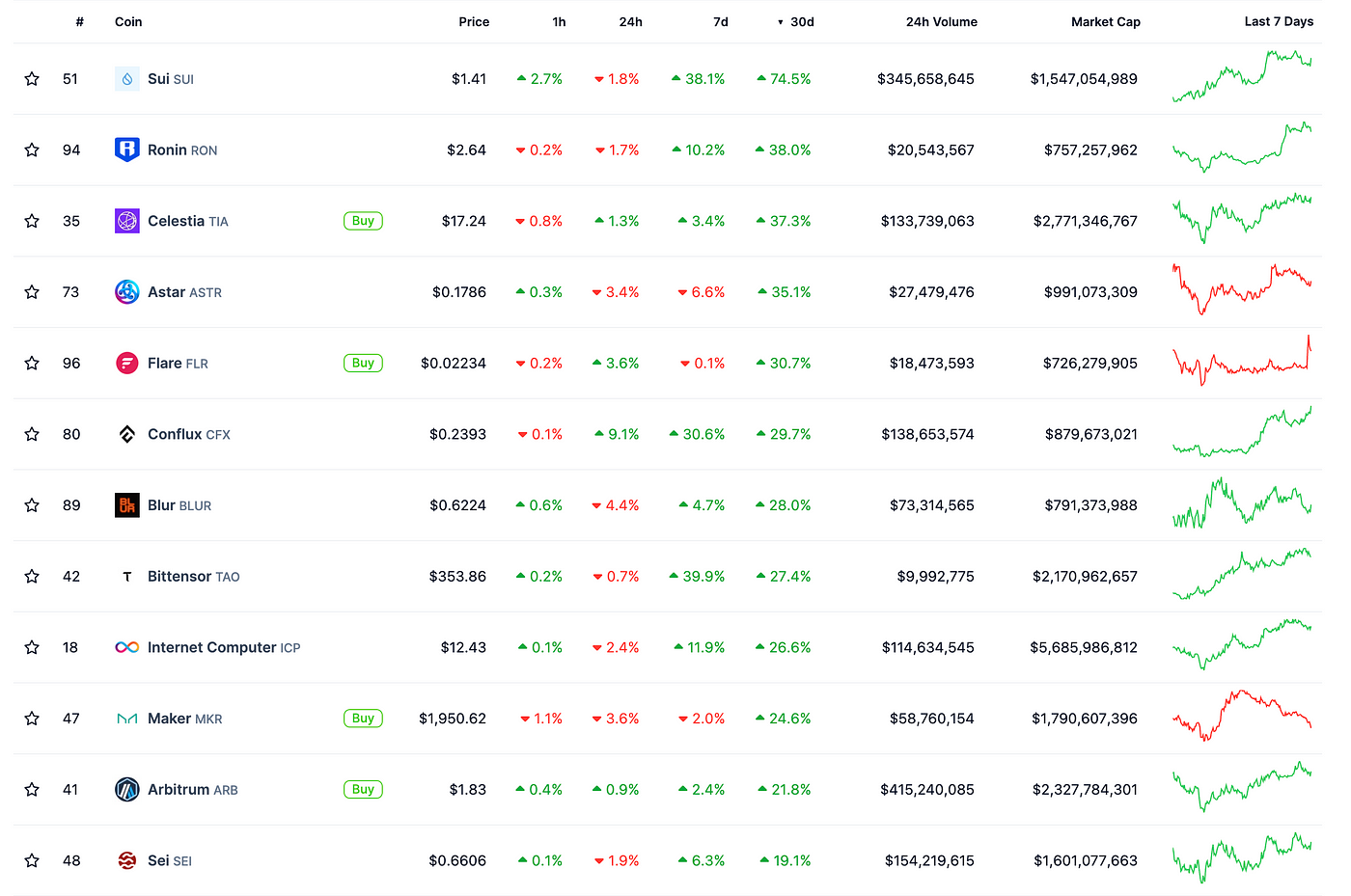
Task: Select Arbitrum 24h volume $415,240,085
Action: [927, 790]
